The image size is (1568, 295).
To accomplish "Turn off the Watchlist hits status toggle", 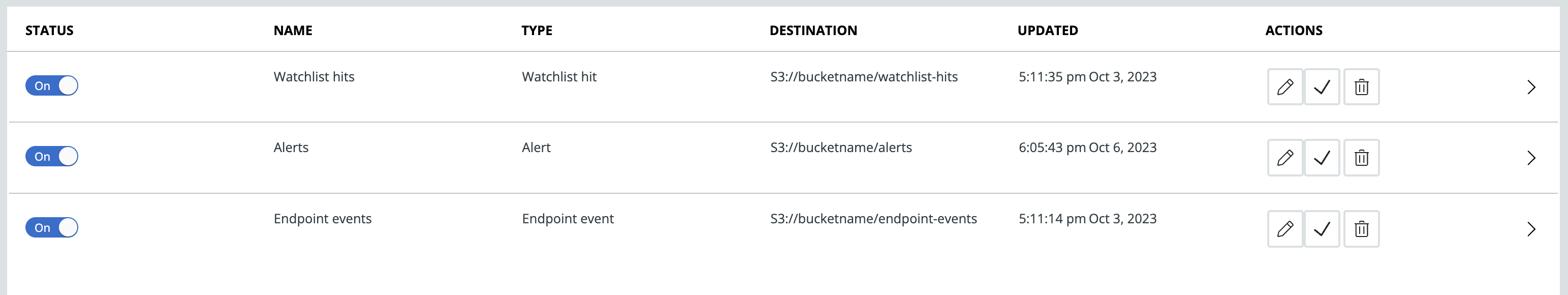I will click(x=52, y=86).
